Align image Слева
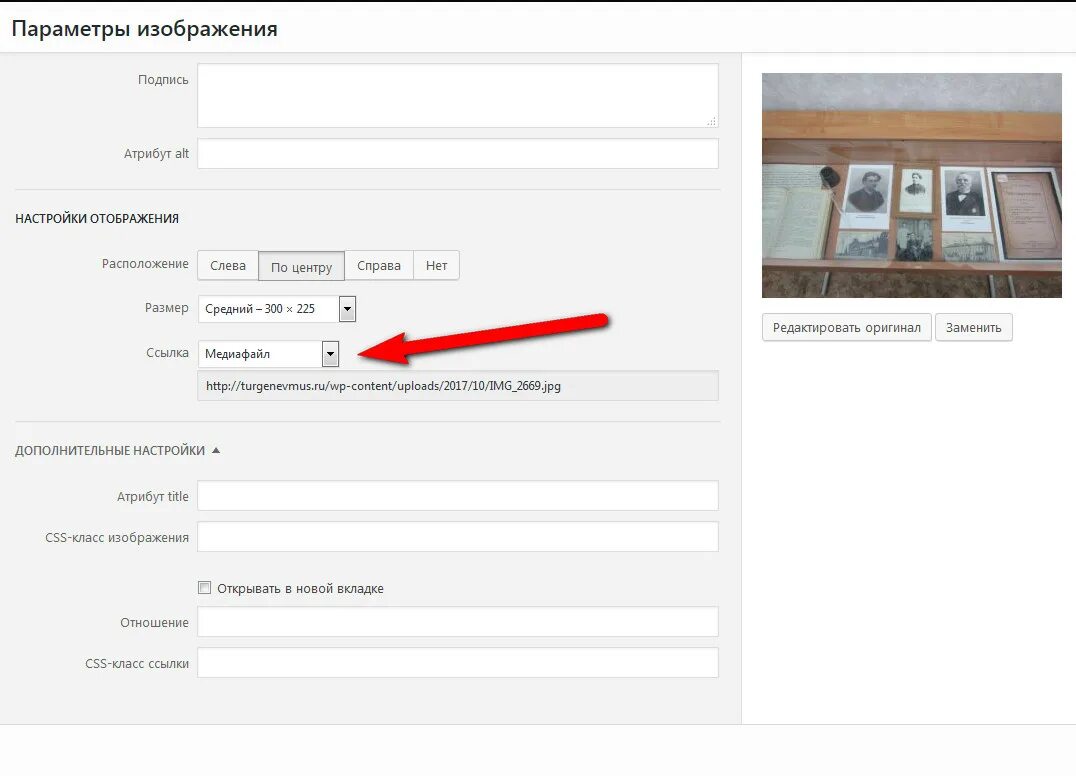 (228, 266)
